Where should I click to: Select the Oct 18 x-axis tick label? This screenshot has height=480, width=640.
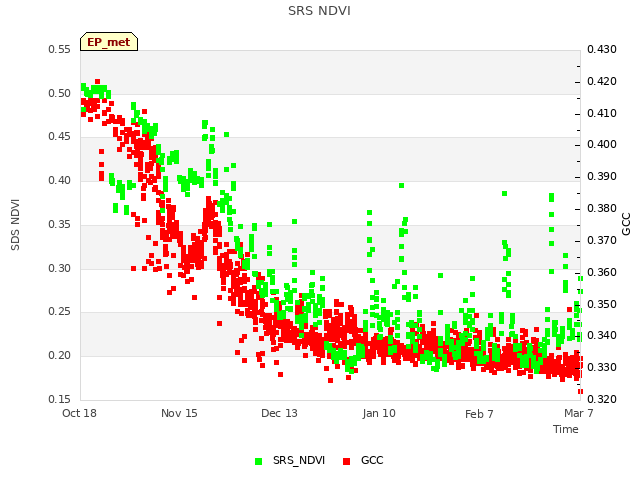click(x=79, y=413)
